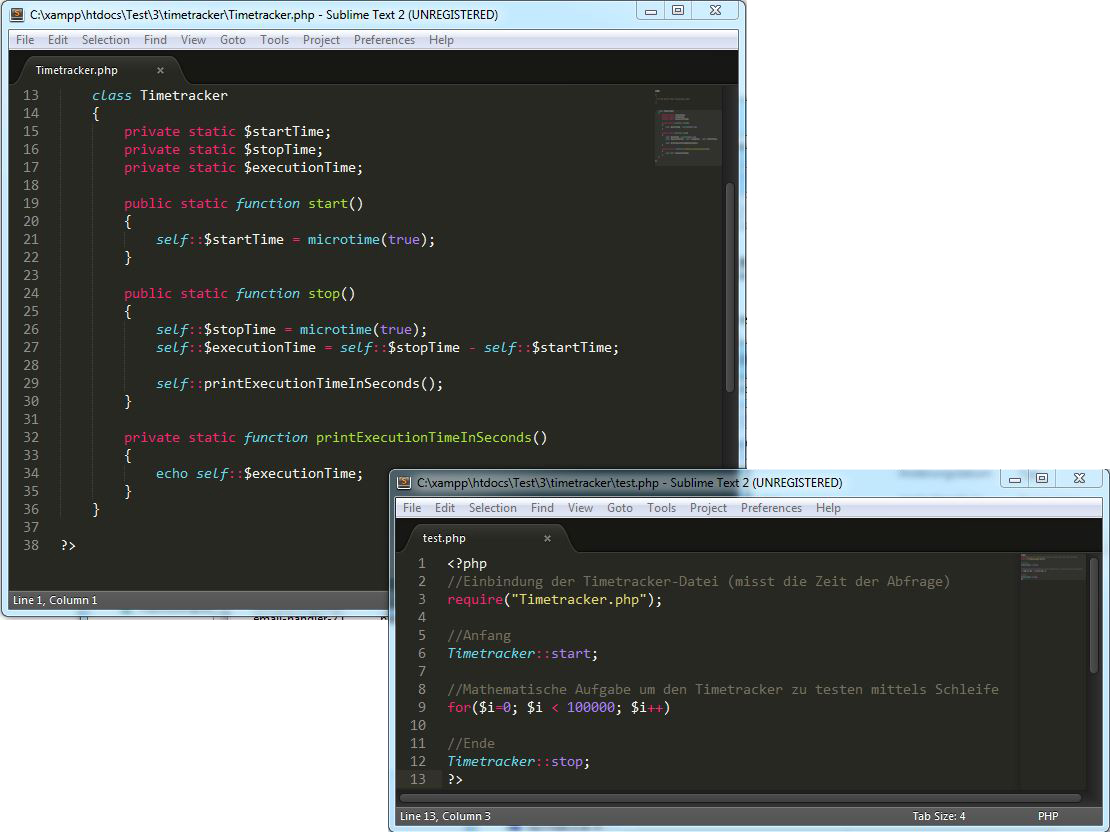Click the '100000' number in for loop

click(x=590, y=707)
